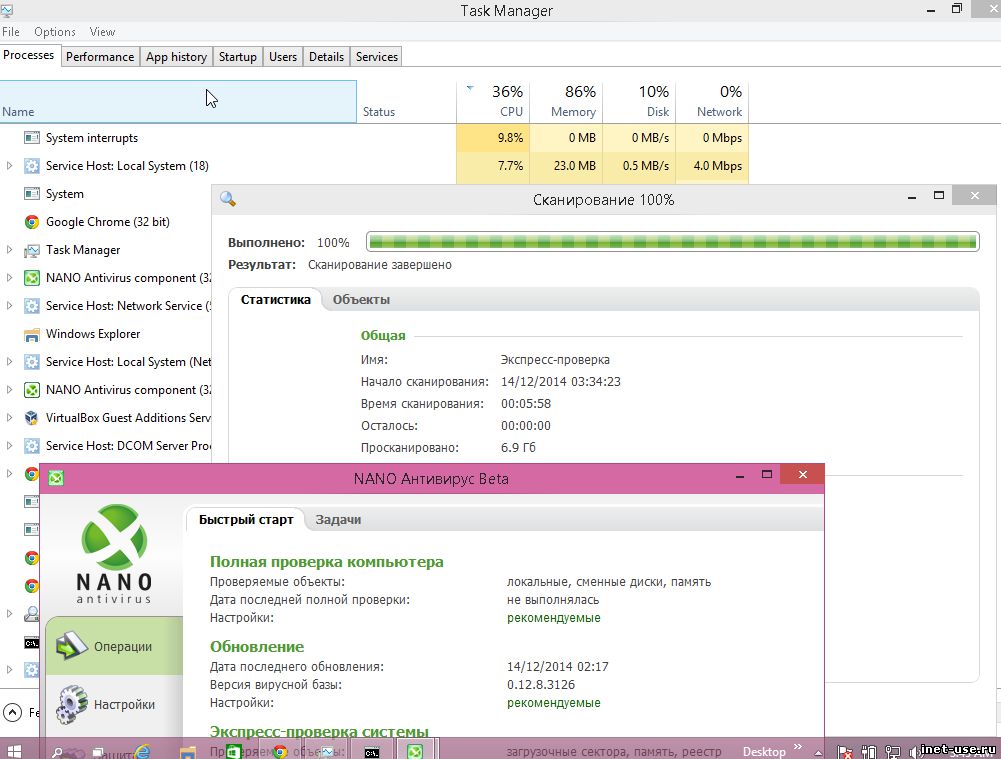1001x759 pixels.
Task: Click the gear icon of Service Host: Local System (18)
Action: pos(31,166)
